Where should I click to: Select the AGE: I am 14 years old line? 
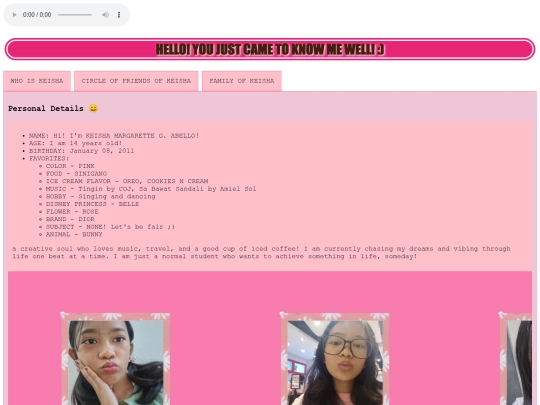point(75,143)
